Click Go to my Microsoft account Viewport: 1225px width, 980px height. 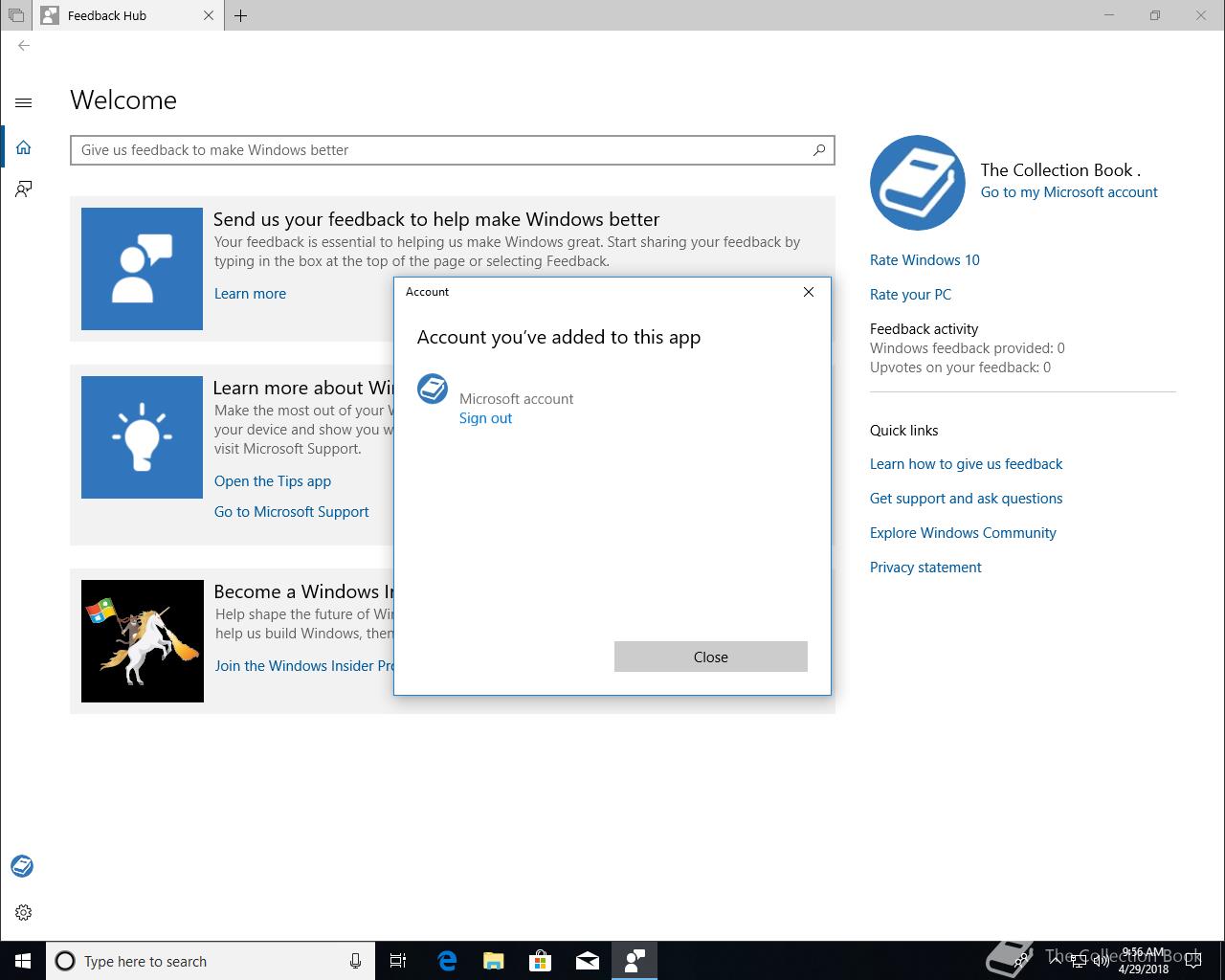[1069, 192]
